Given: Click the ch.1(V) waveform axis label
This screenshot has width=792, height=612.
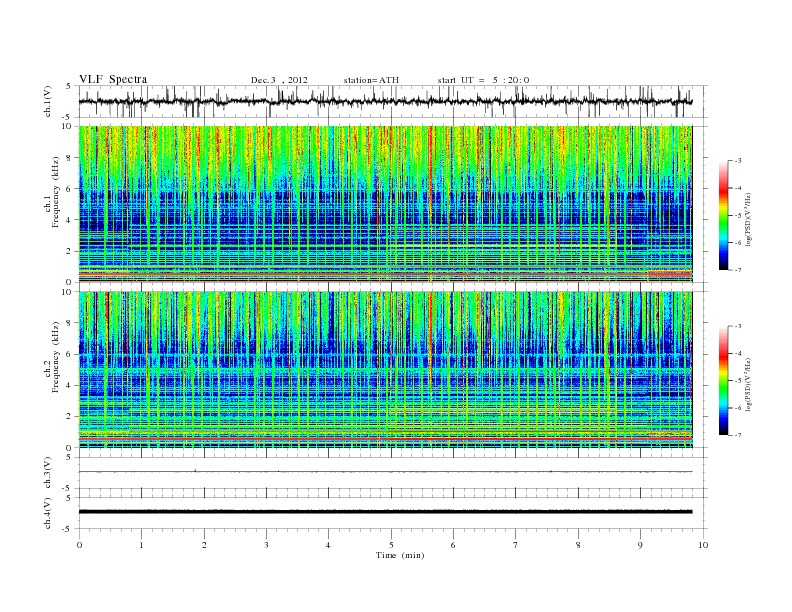Looking at the screenshot, I should click(48, 101).
